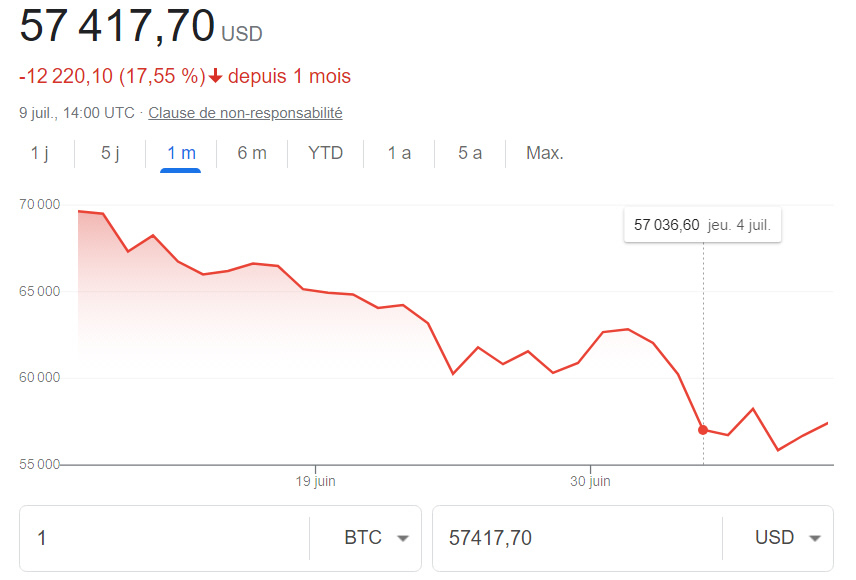Select the 1 m range tab
Viewport: 856px width, 580px height.
coord(181,153)
